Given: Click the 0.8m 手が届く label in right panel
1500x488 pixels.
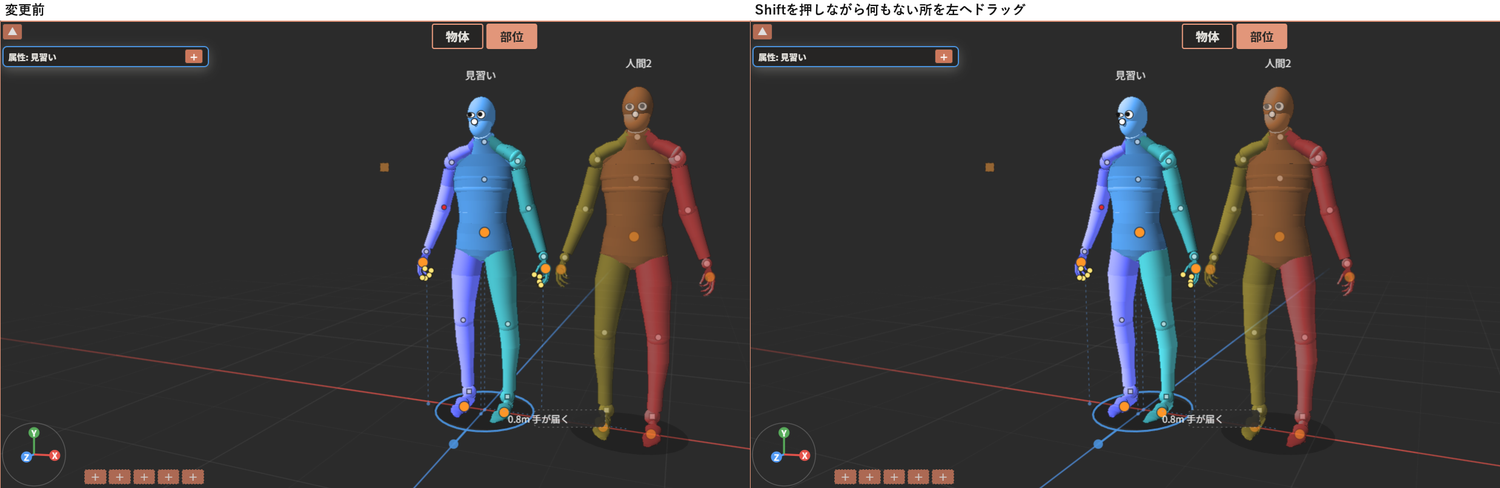Looking at the screenshot, I should (1192, 420).
